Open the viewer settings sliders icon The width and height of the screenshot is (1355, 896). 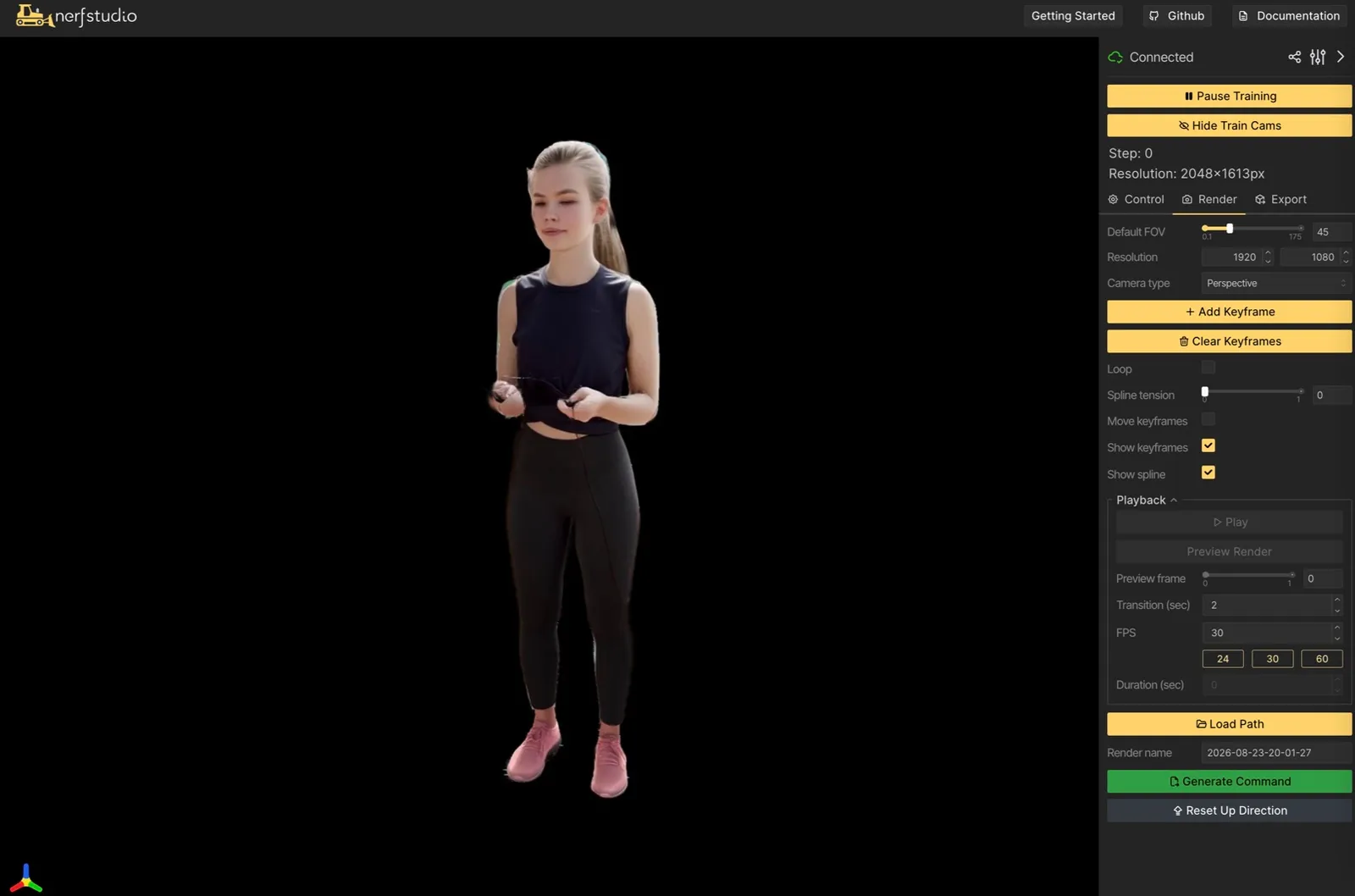[x=1318, y=57]
